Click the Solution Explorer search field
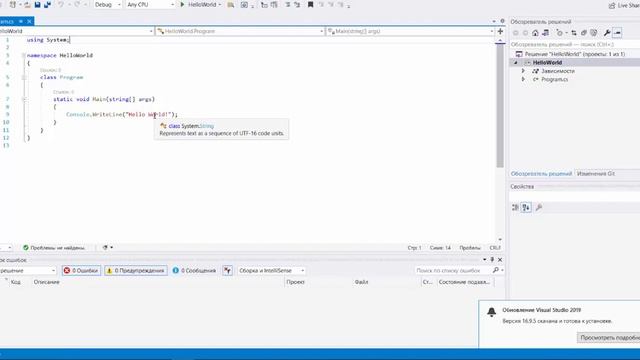Image resolution: width=640 pixels, height=360 pixels. pyautogui.click(x=575, y=44)
